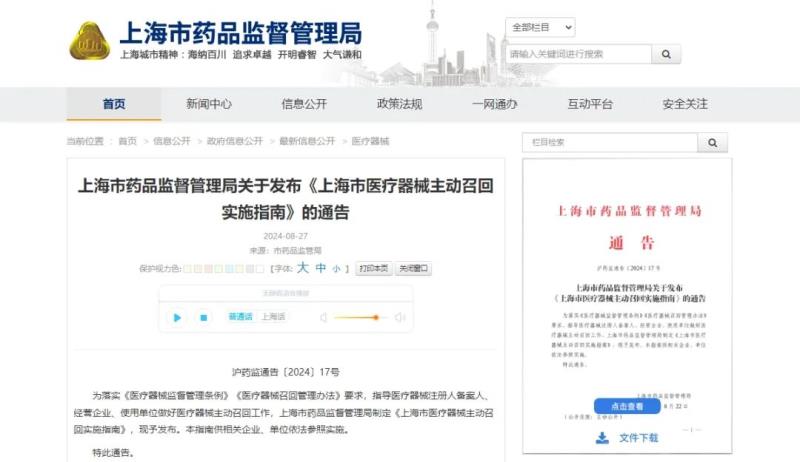The height and width of the screenshot is (462, 800).
Task: Switch audio language to 上海话
Action: [x=273, y=317]
